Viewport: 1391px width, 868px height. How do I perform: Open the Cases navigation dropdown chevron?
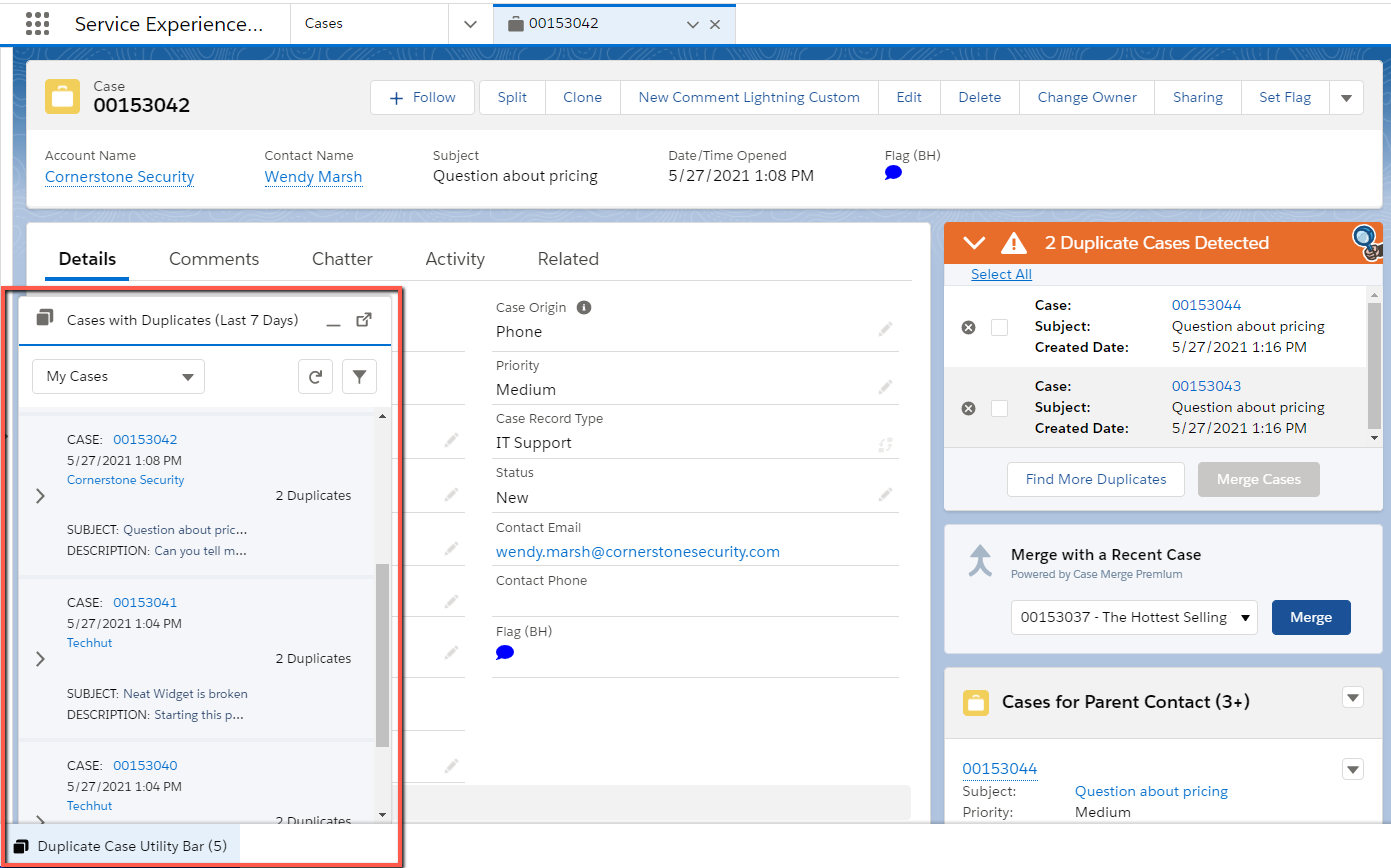click(470, 24)
